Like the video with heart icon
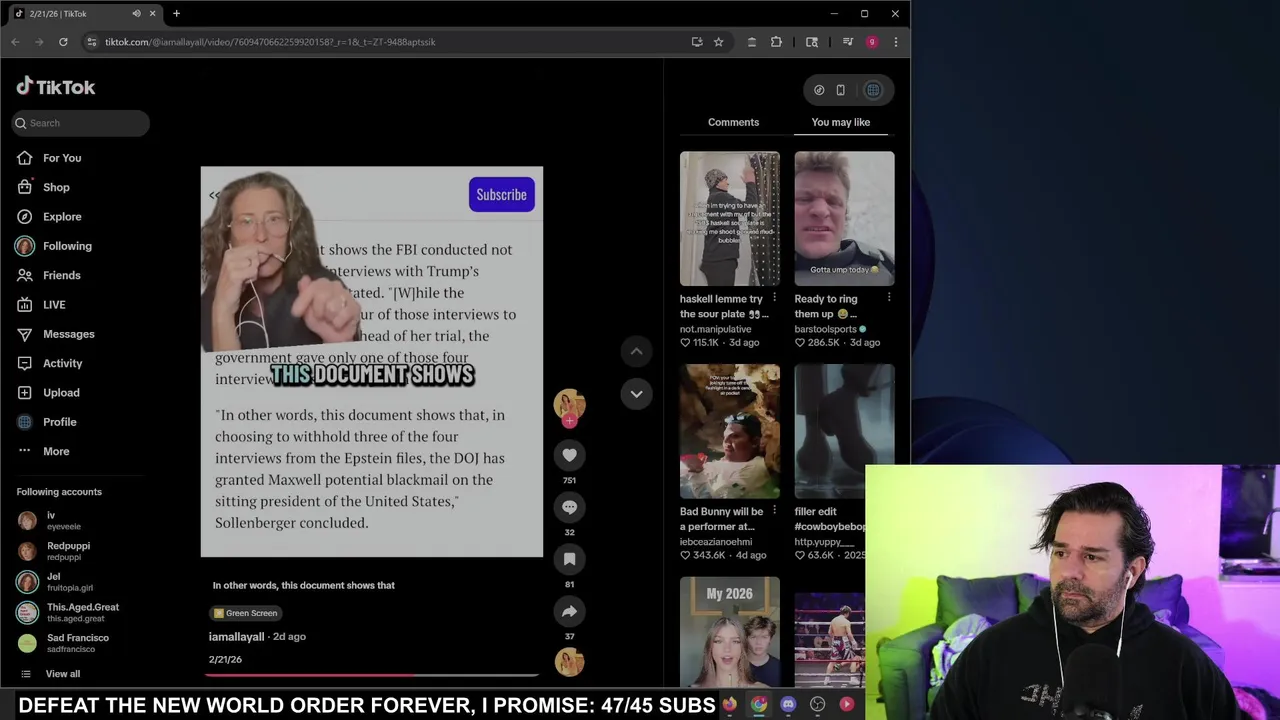 [569, 455]
